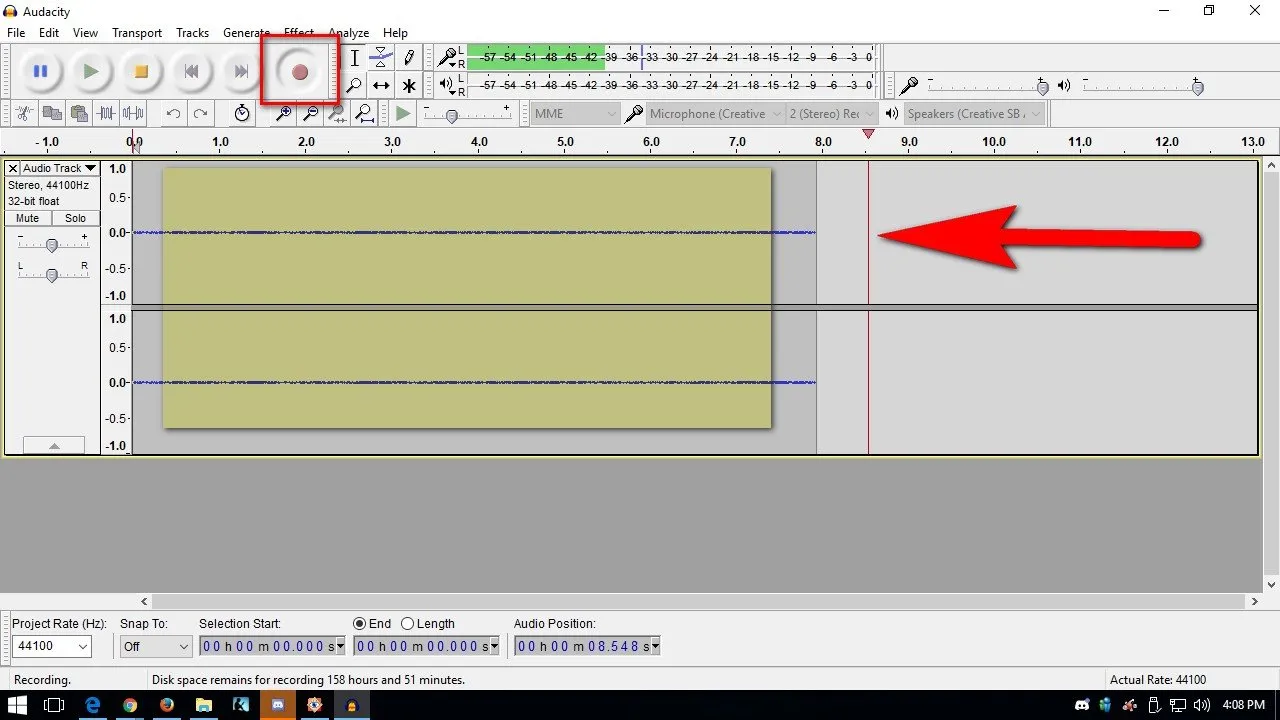Select the Multi-Tool asterisk icon
The width and height of the screenshot is (1280, 720).
click(409, 86)
